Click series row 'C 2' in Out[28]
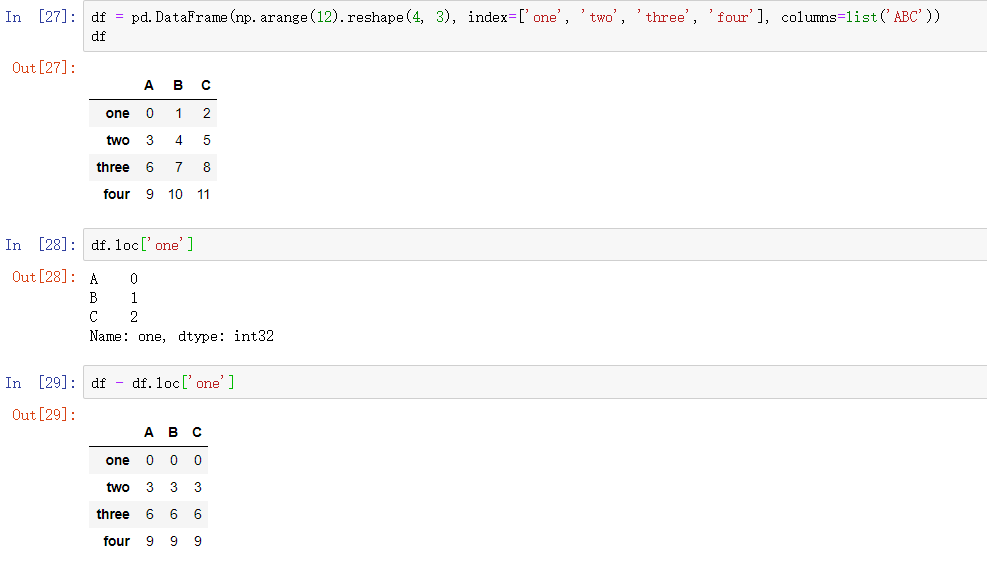This screenshot has width=987, height=563. 113,317
